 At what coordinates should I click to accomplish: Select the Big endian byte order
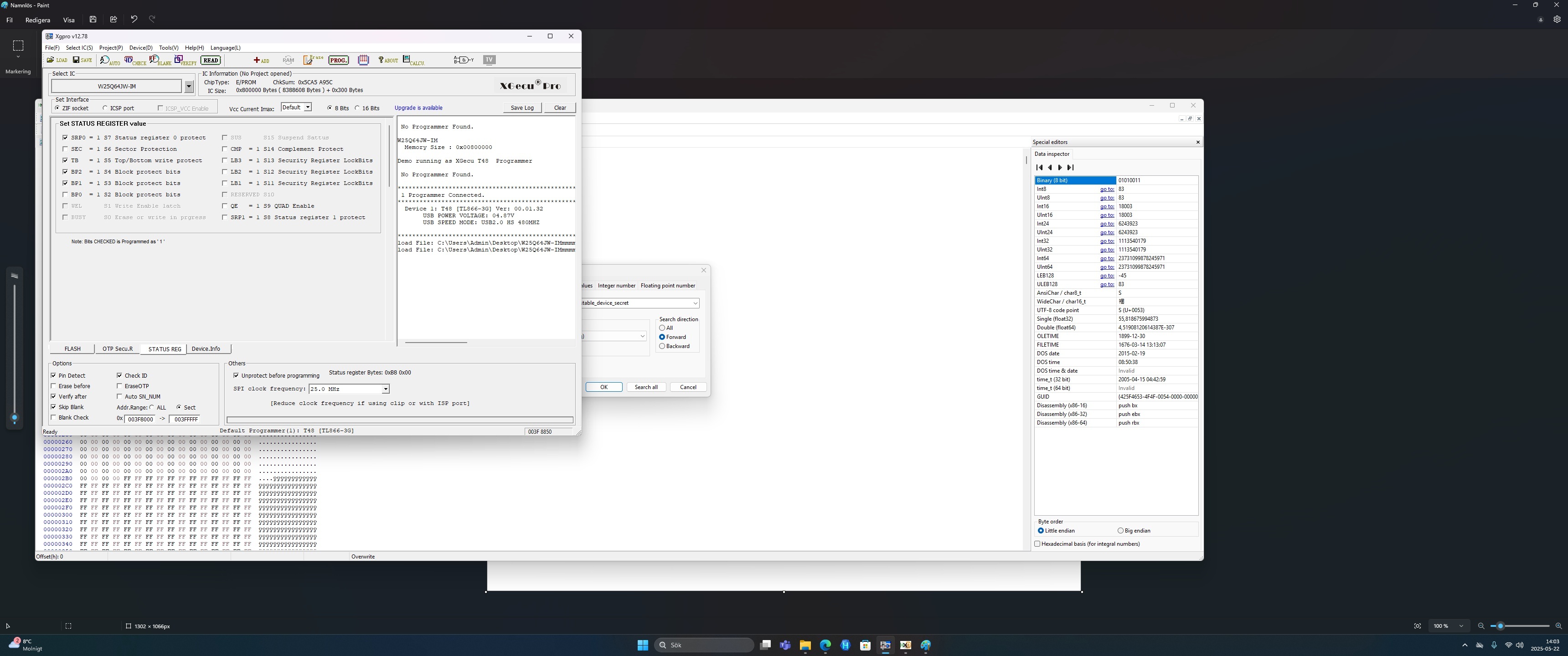[1120, 531]
